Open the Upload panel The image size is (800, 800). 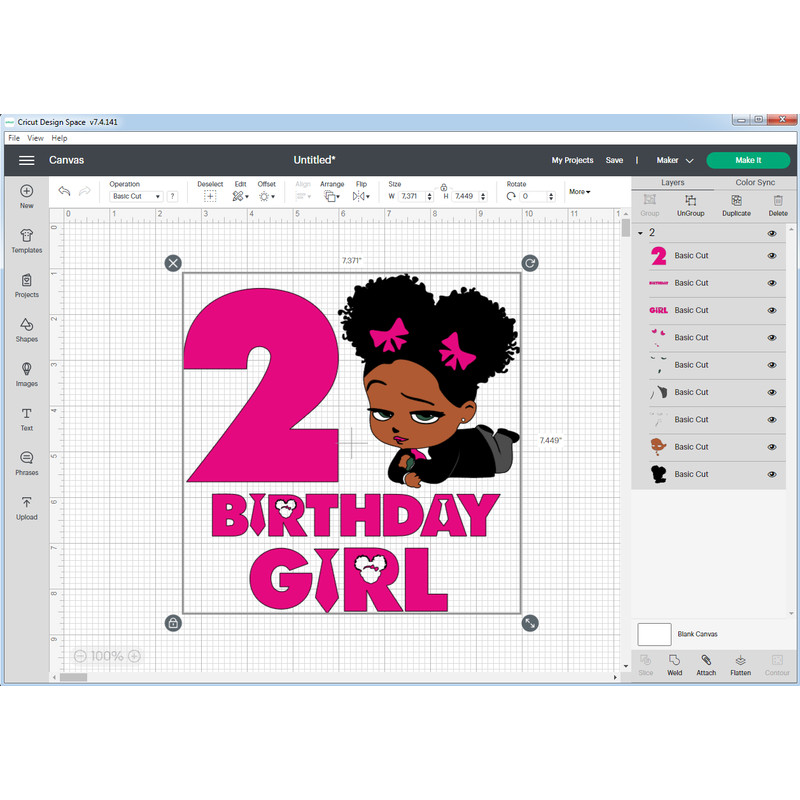coord(27,510)
